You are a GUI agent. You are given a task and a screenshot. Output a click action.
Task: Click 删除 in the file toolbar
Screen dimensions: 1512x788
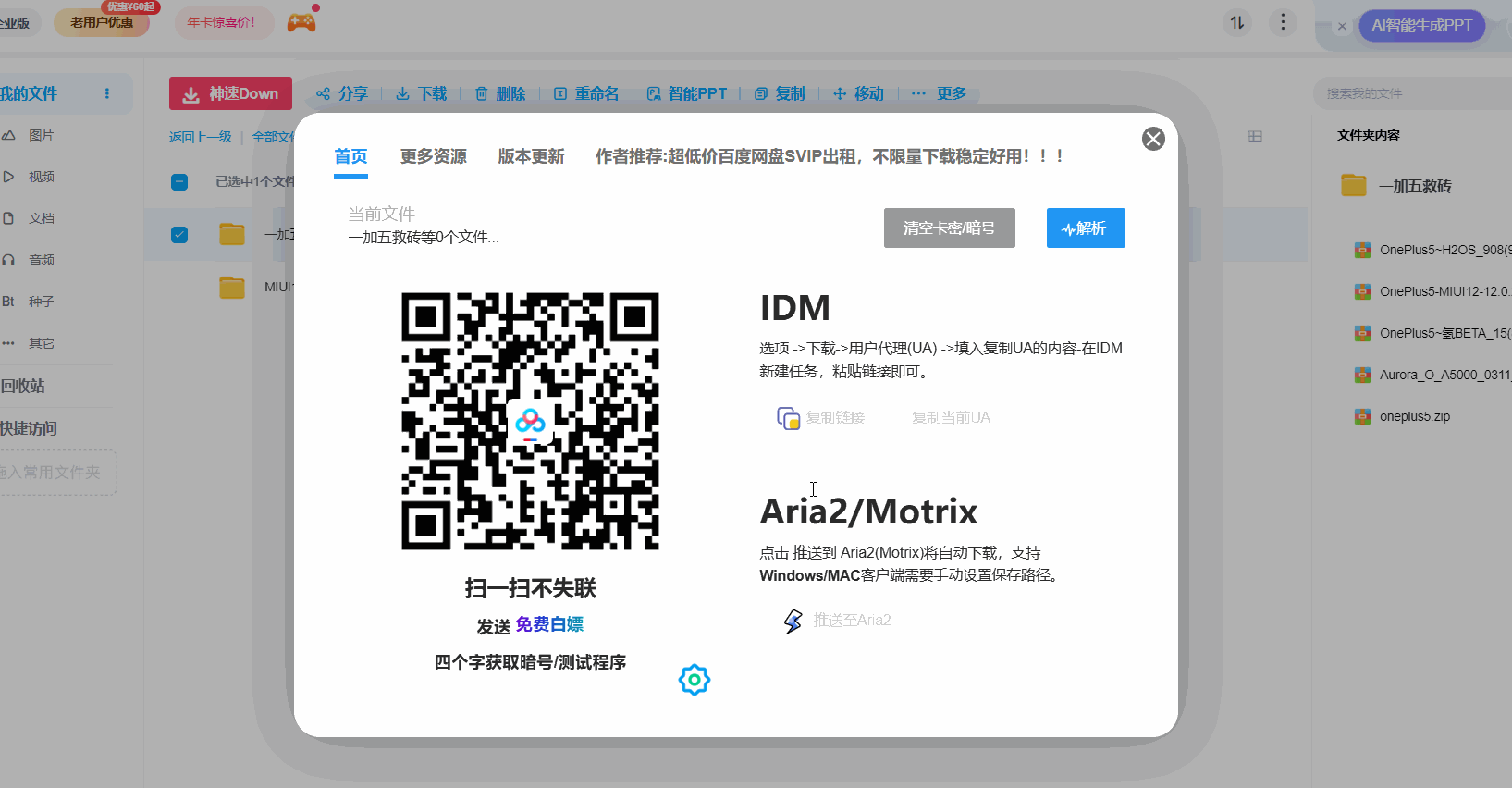(500, 93)
